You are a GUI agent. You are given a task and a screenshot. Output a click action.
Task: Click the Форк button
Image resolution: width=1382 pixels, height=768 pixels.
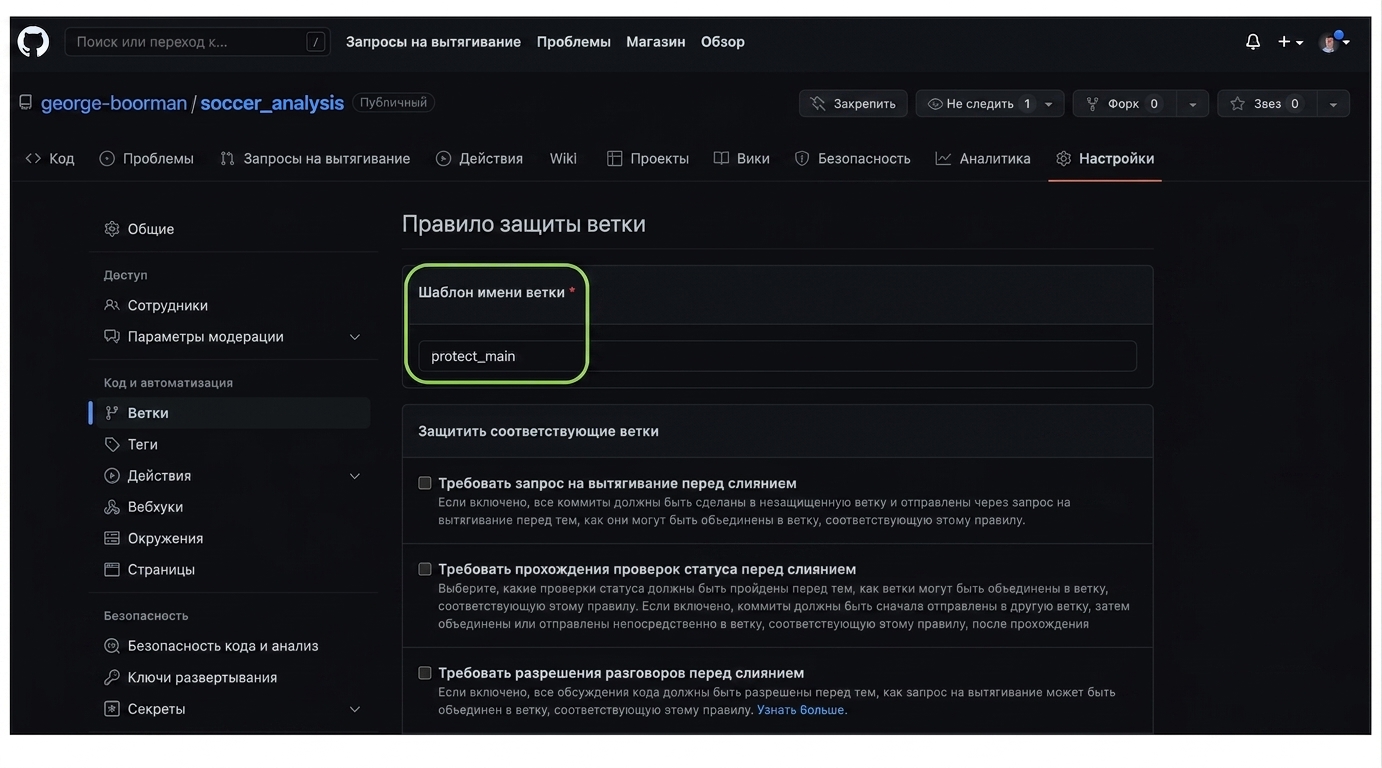click(1124, 104)
